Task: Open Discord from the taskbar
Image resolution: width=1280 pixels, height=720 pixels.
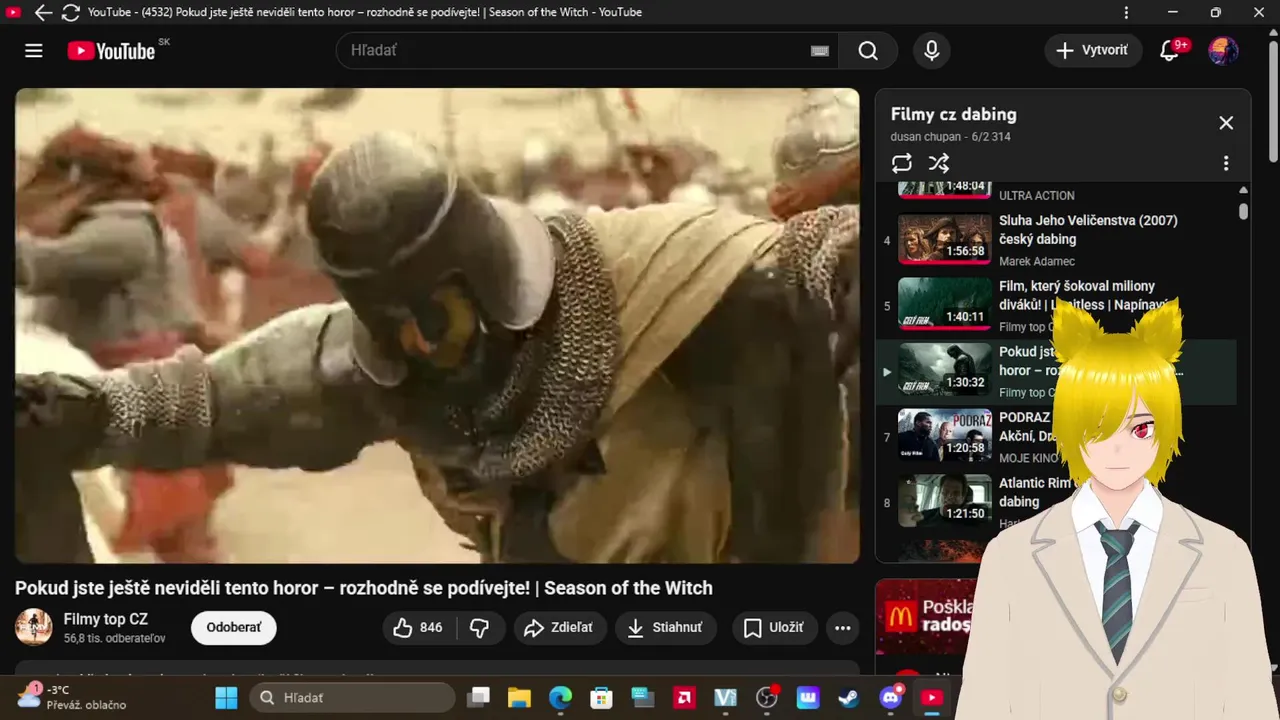Action: pos(890,697)
